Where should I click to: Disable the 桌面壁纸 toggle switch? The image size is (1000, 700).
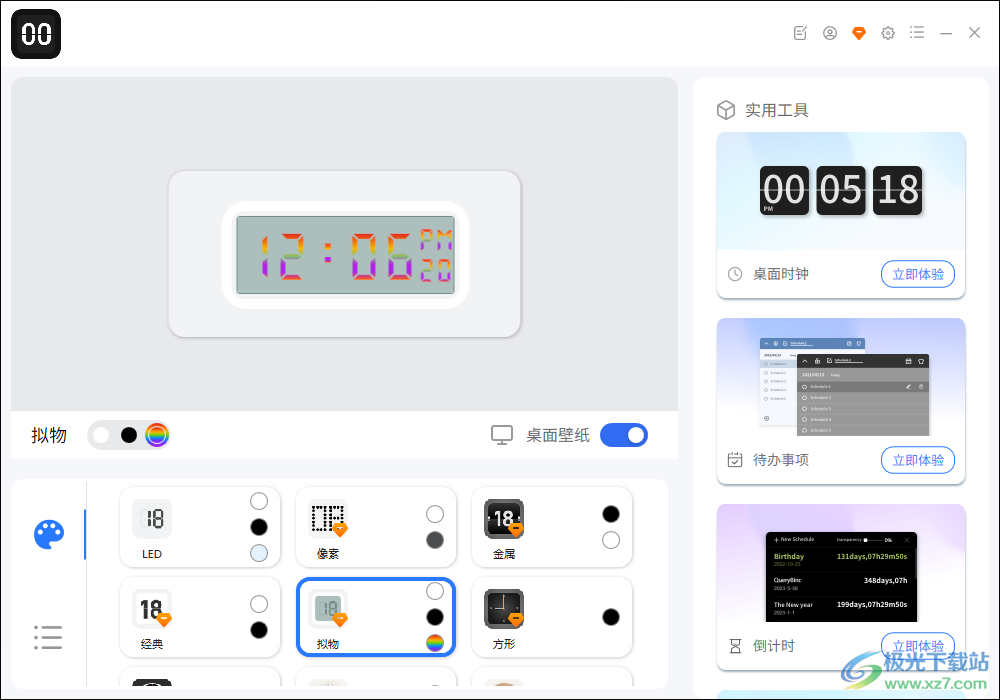(x=624, y=435)
